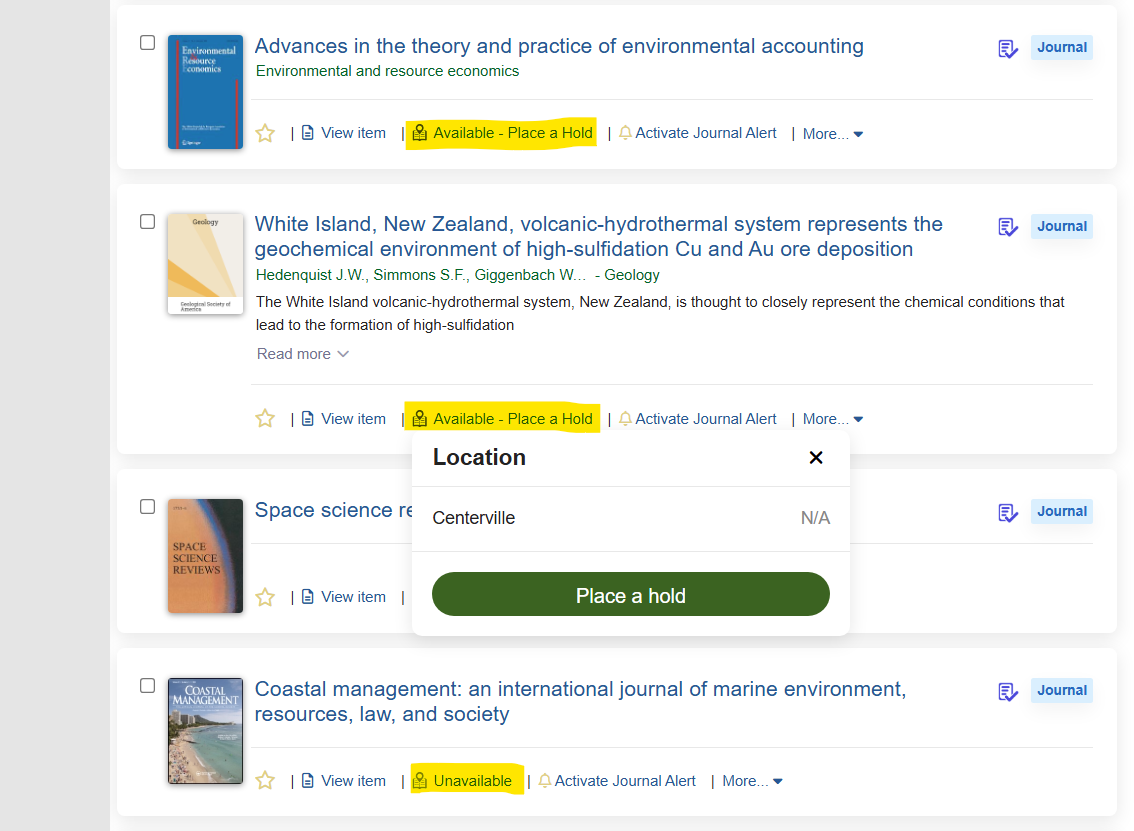Open More dropdown on White Island result
This screenshot has height=831, width=1134.
832,419
